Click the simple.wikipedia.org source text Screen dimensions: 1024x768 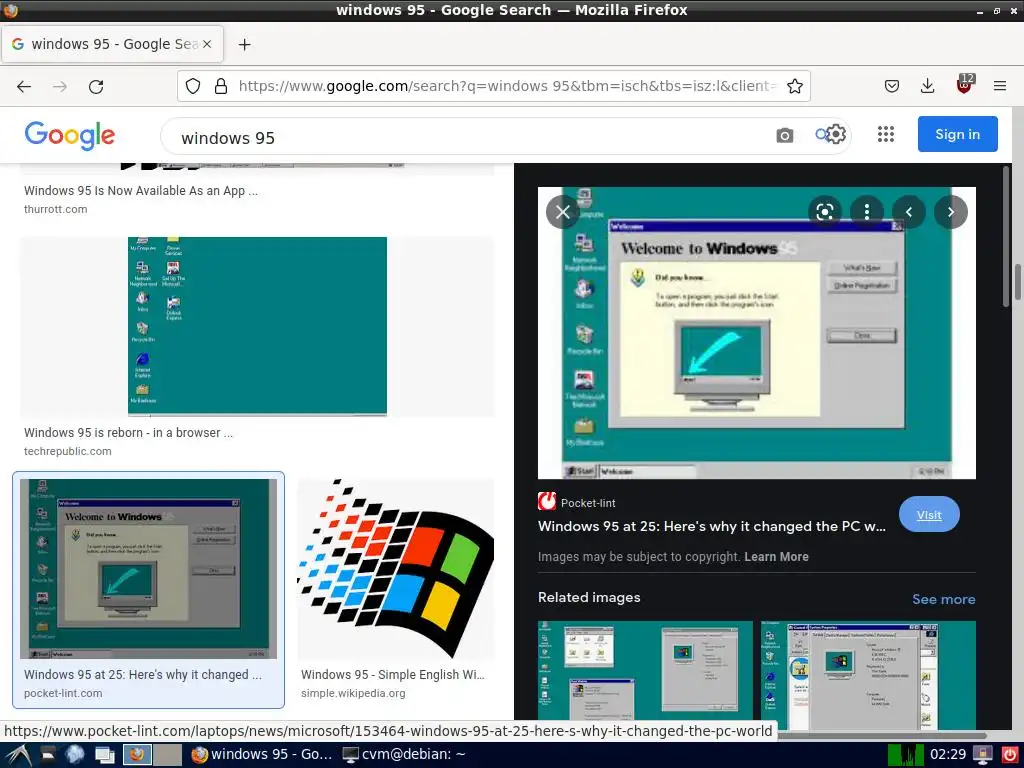tap(353, 693)
